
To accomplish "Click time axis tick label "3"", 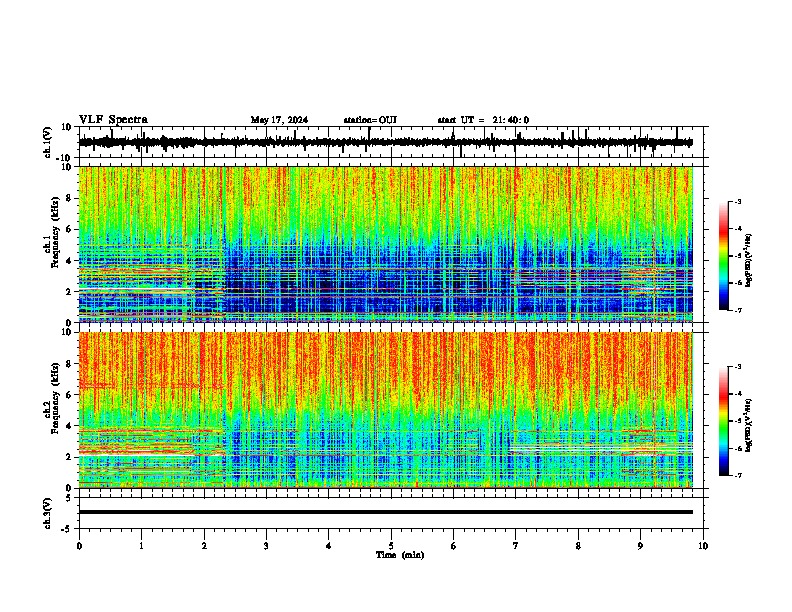I will (266, 546).
